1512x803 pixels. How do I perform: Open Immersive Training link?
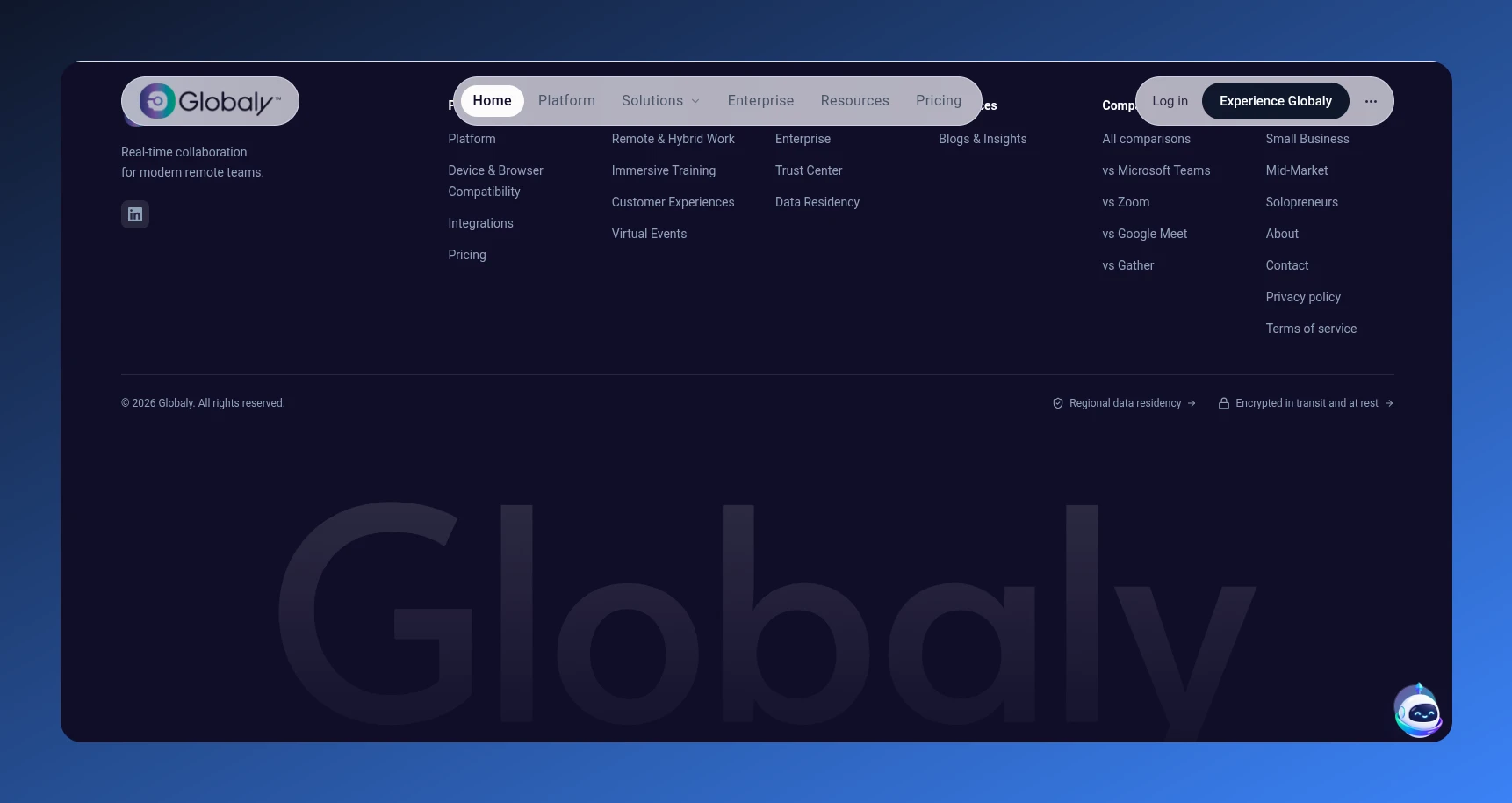click(664, 170)
